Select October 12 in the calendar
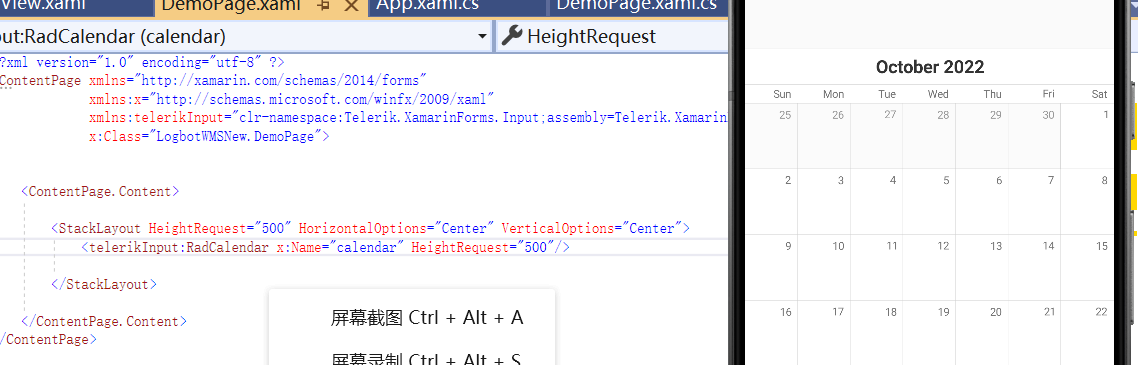This screenshot has height=365, width=1138. point(930,267)
